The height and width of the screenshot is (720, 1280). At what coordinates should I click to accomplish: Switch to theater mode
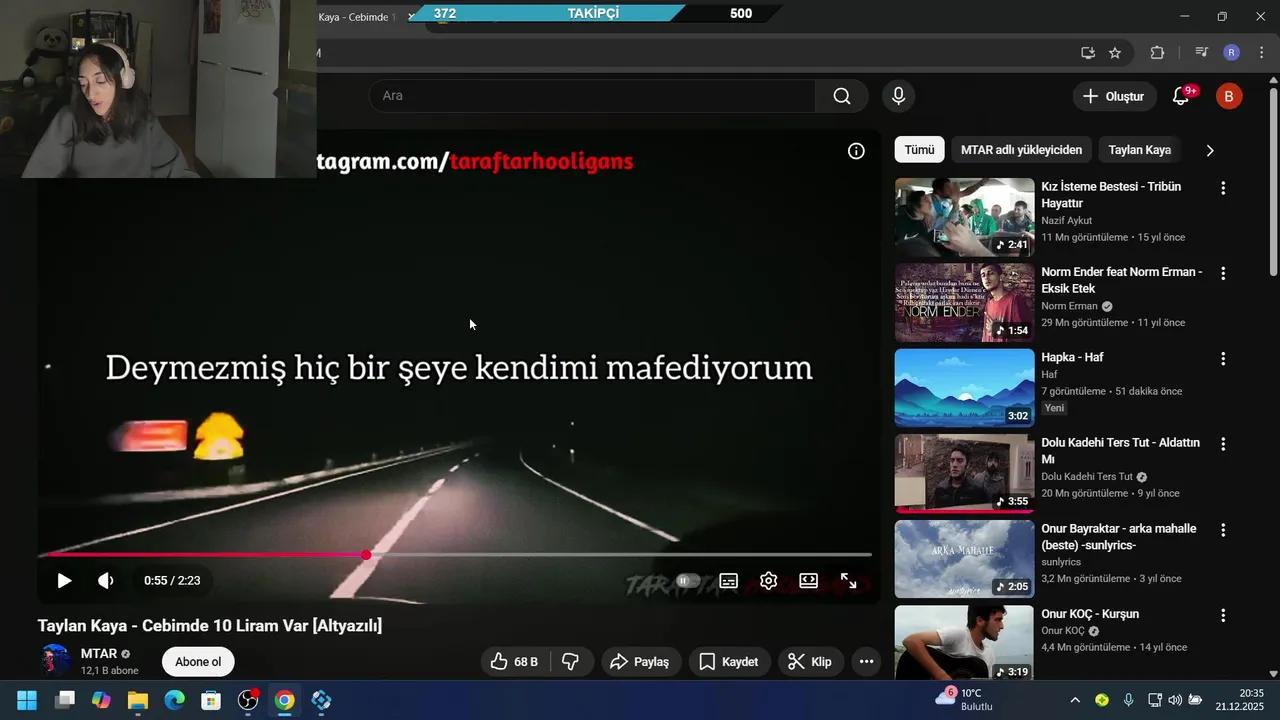point(808,580)
